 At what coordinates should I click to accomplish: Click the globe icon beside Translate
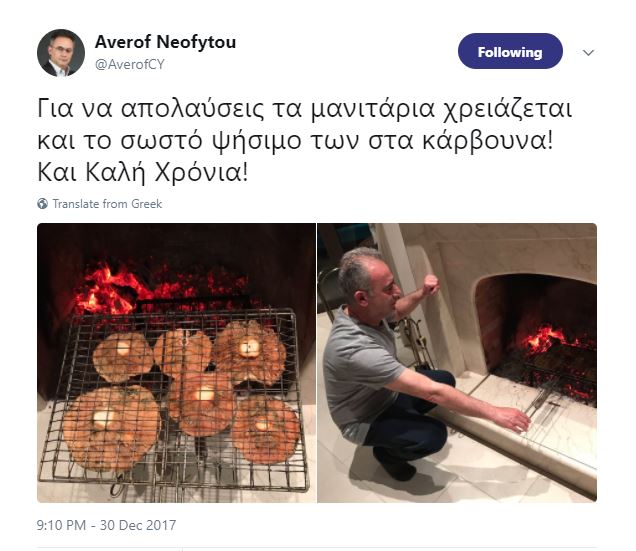(x=43, y=204)
